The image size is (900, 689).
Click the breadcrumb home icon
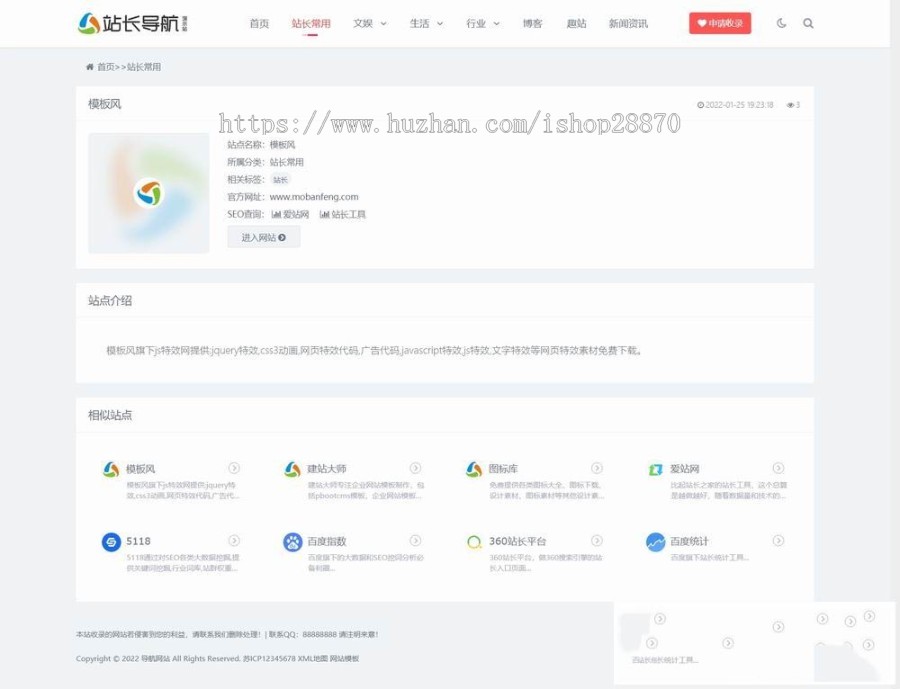[90, 67]
